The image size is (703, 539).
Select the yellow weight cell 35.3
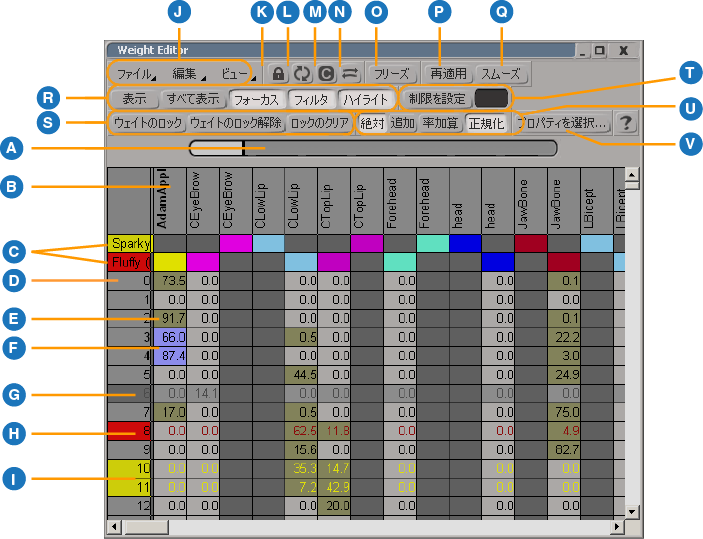301,469
